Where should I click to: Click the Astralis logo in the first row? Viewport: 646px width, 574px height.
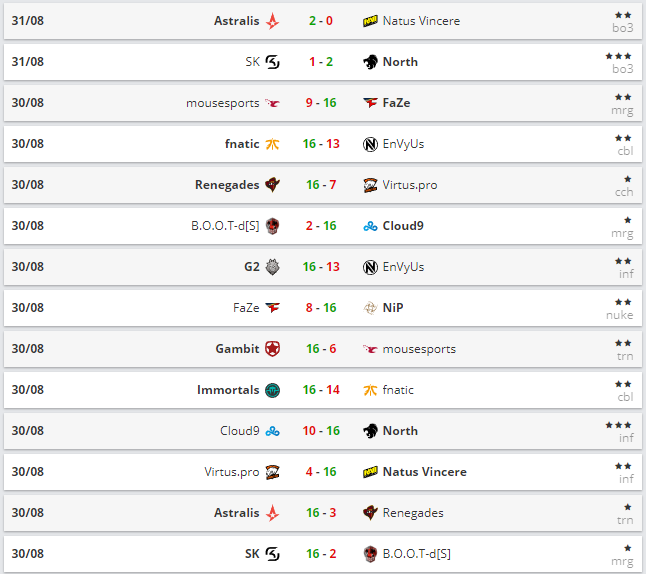(x=272, y=21)
